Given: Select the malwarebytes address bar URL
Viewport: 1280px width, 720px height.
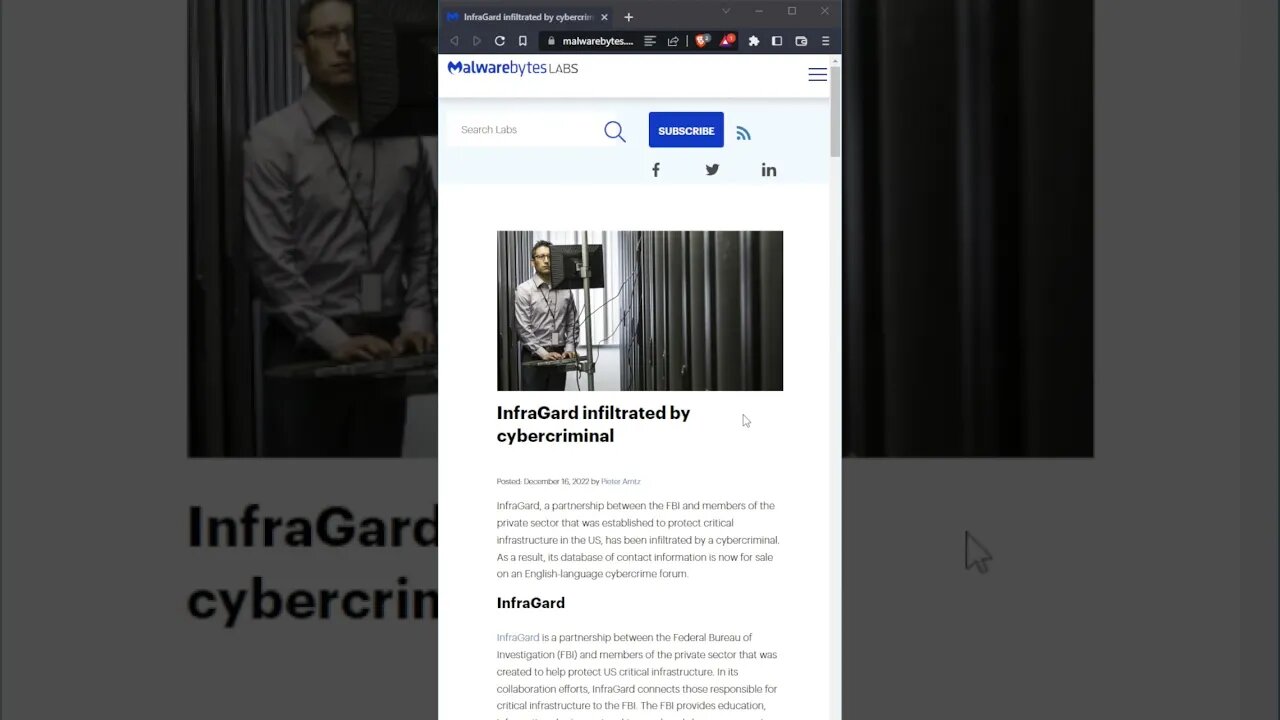Looking at the screenshot, I should coord(598,41).
